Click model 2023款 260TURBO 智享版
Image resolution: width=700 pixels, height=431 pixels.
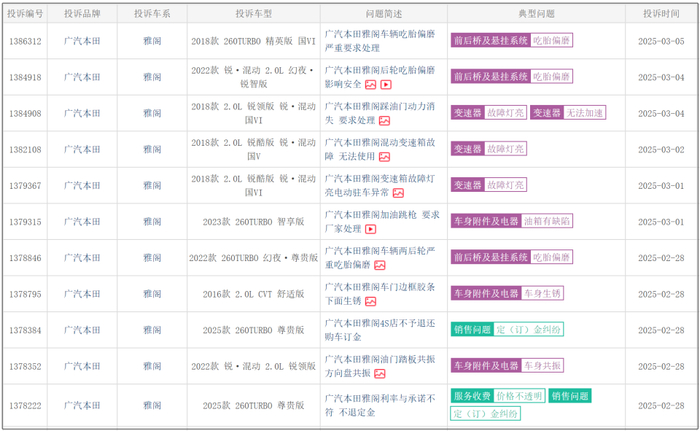(x=254, y=222)
